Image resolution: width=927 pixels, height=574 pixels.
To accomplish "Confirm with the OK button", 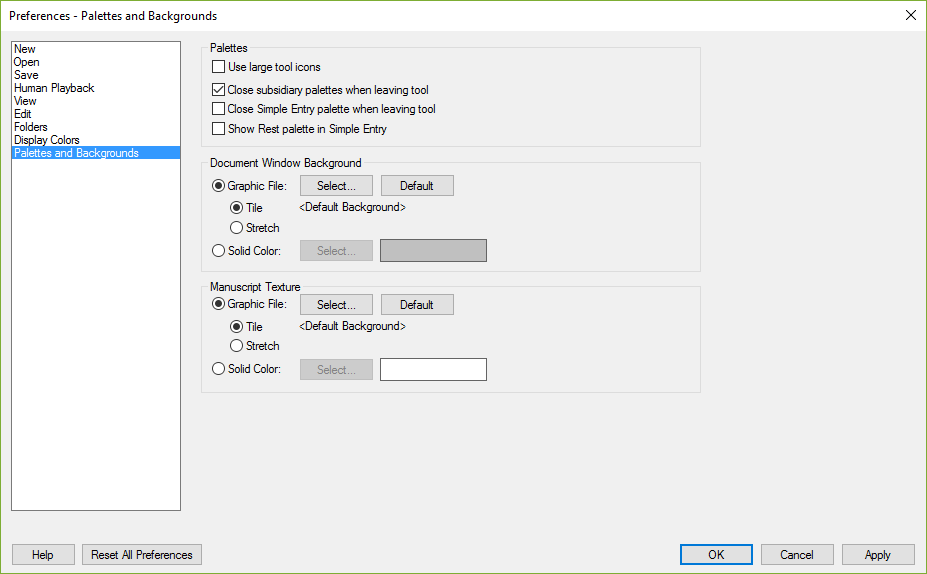I will pyautogui.click(x=716, y=554).
